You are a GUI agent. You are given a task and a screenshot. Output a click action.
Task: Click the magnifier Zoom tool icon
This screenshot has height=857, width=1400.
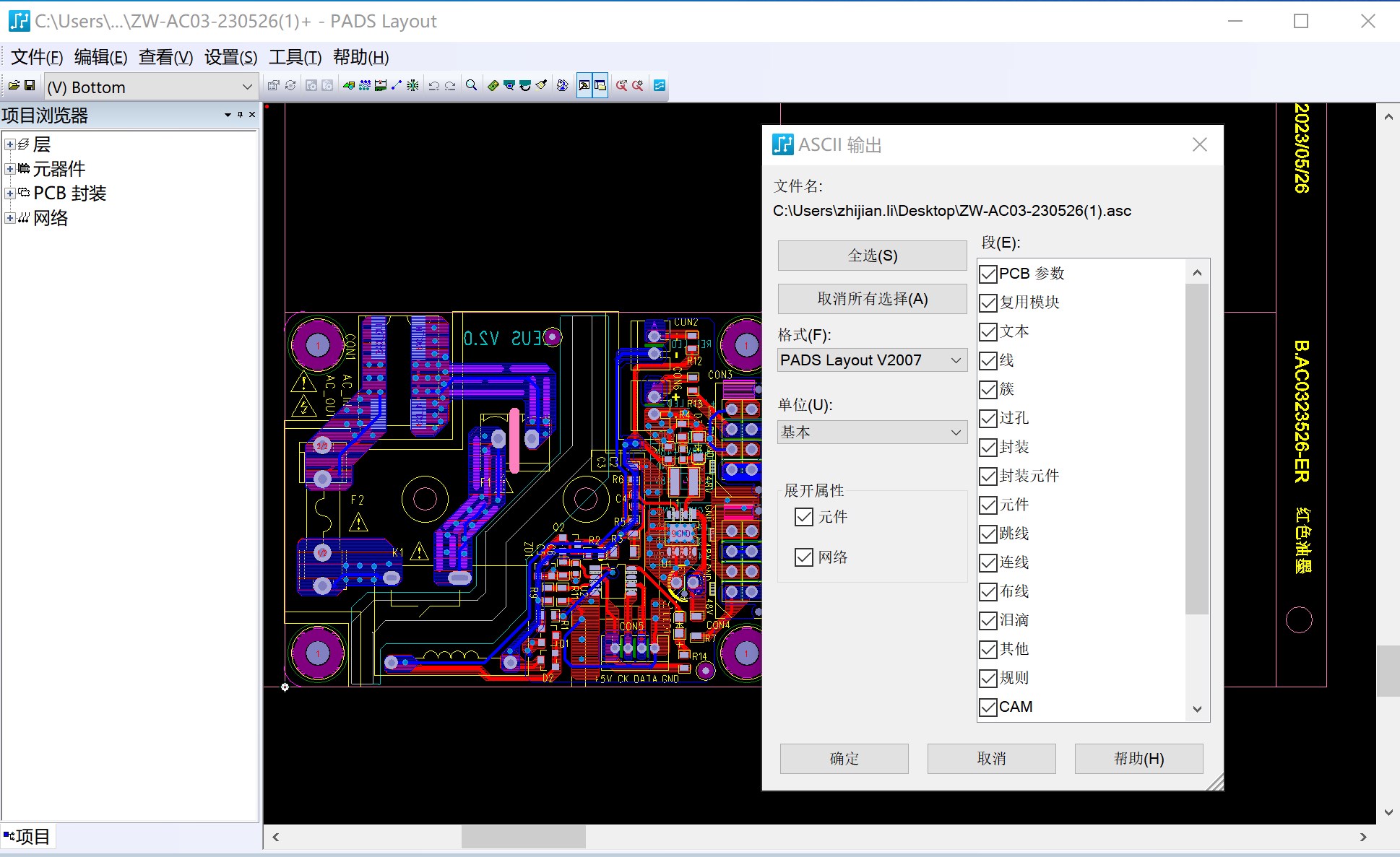point(471,86)
